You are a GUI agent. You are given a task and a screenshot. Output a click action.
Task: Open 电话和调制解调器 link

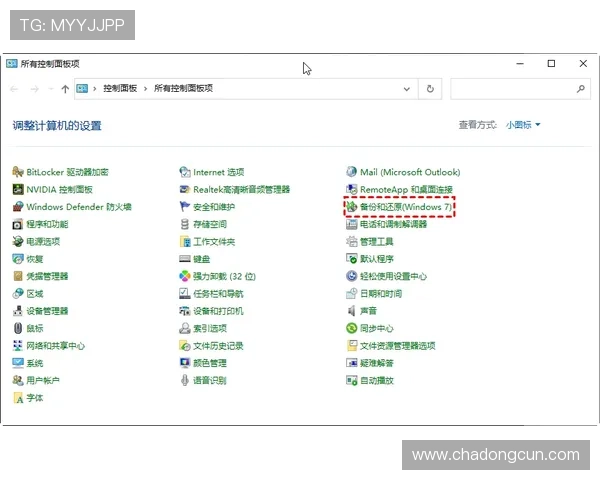[393, 224]
